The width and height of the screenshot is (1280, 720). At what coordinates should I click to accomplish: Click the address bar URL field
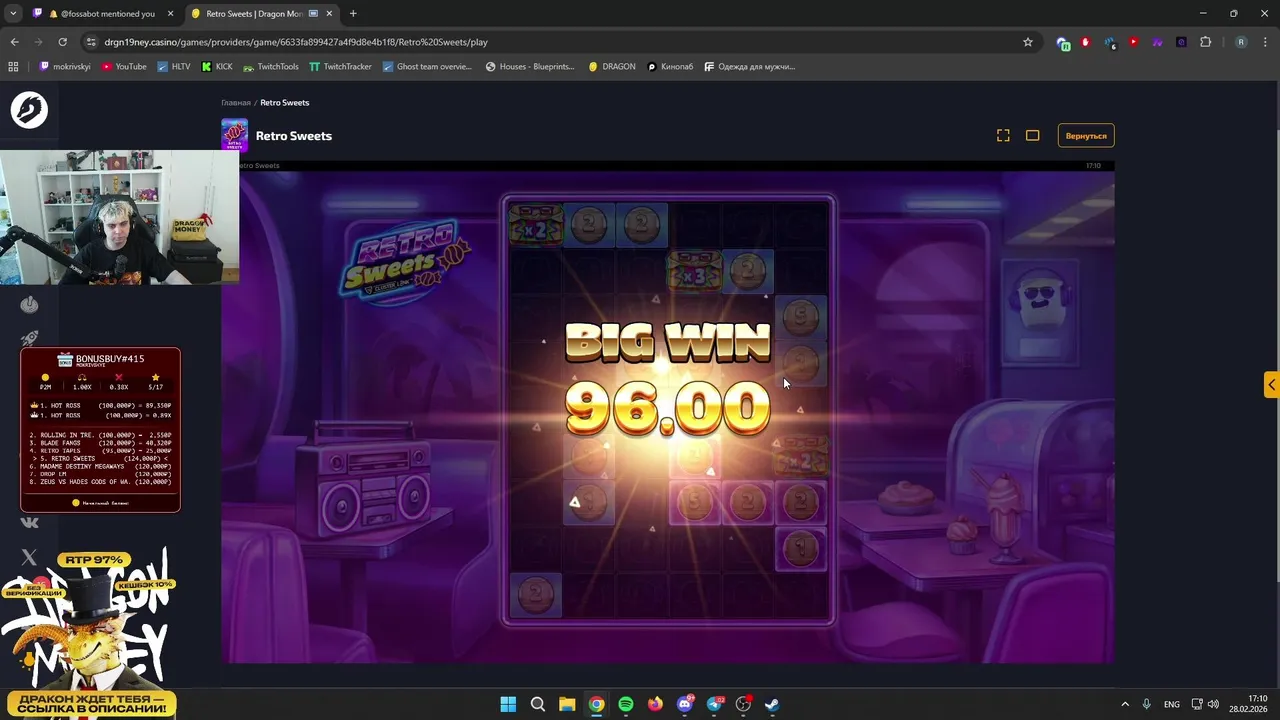click(x=560, y=42)
